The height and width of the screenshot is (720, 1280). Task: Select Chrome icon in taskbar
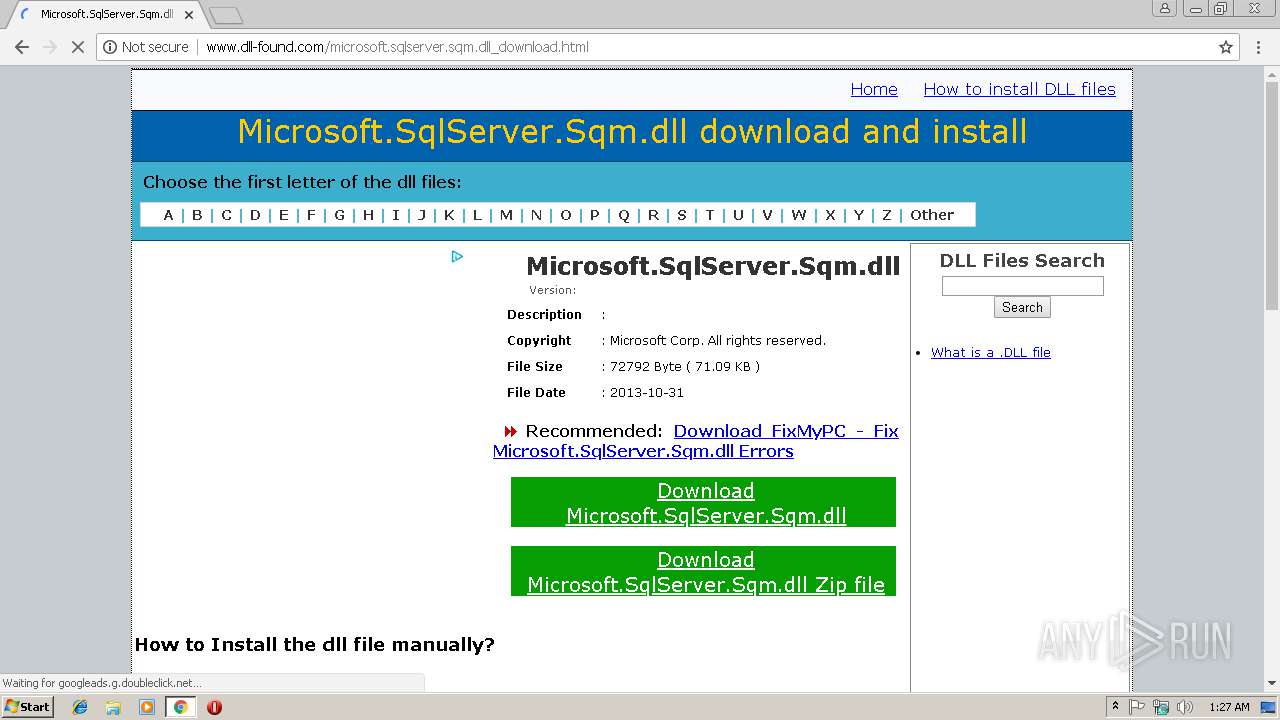click(180, 707)
